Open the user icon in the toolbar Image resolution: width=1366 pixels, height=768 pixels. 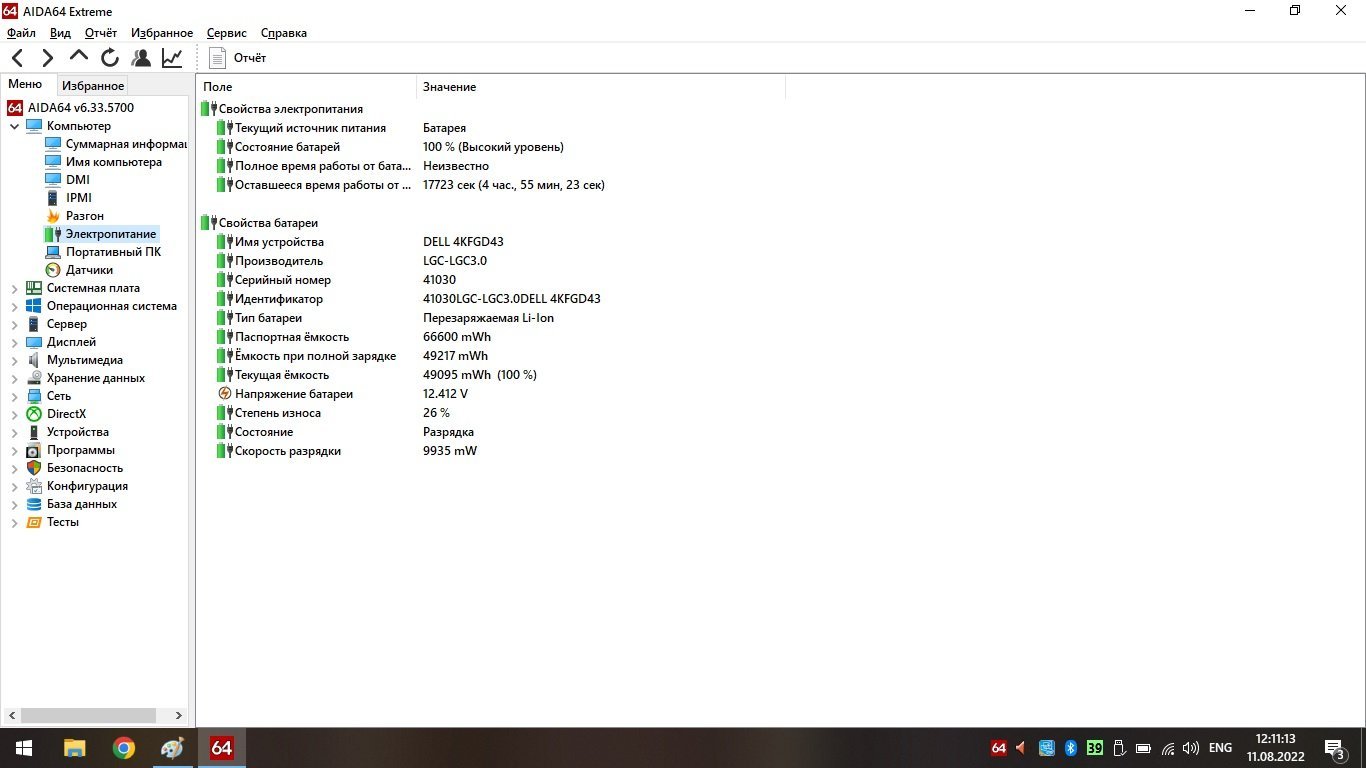click(x=141, y=58)
